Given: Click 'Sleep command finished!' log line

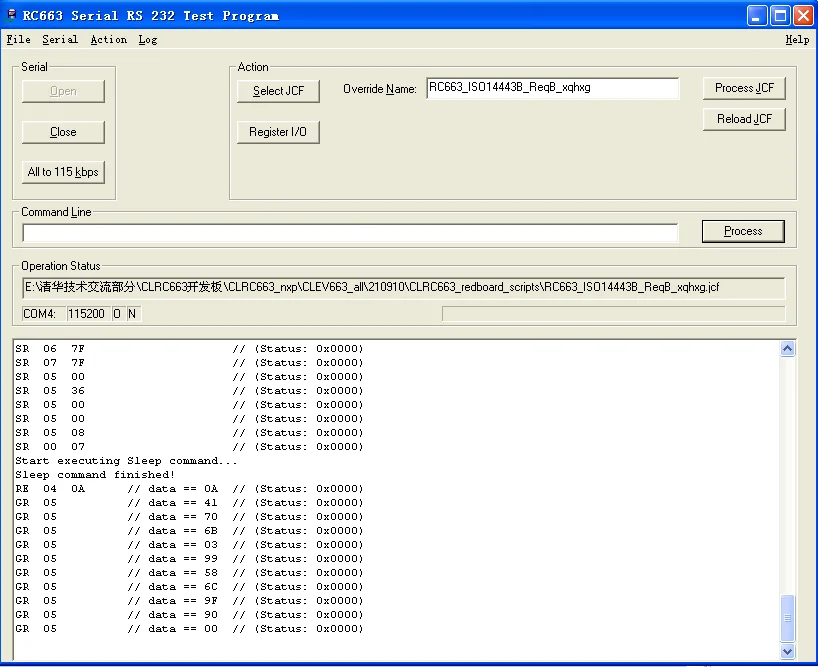Looking at the screenshot, I should [95, 475].
